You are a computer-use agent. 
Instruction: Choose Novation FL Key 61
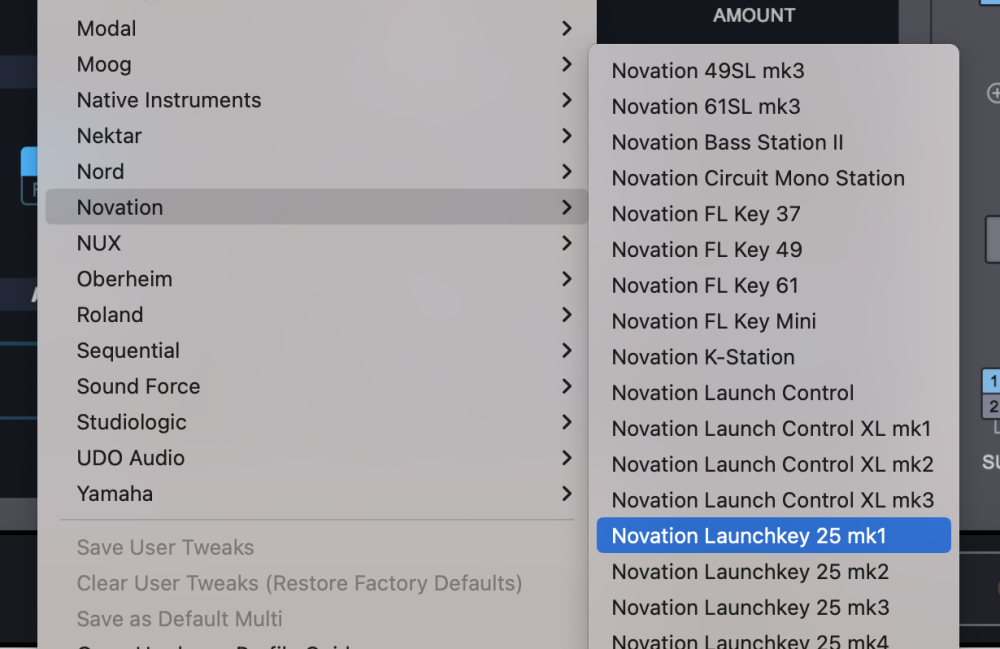pos(705,286)
